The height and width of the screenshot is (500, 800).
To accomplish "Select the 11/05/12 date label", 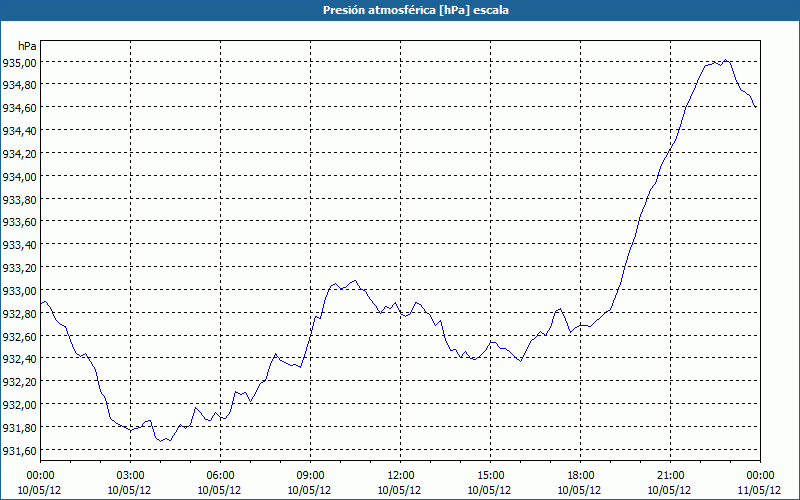I will click(760, 490).
